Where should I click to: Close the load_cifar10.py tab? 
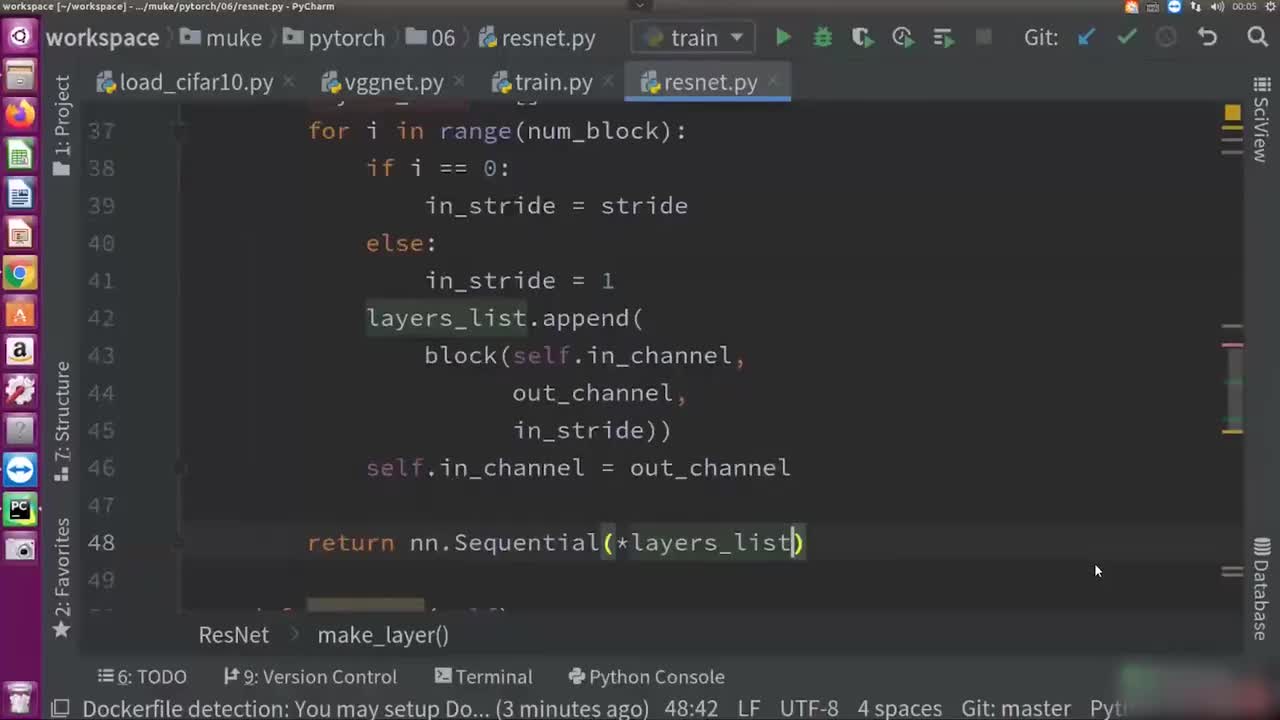click(x=289, y=82)
